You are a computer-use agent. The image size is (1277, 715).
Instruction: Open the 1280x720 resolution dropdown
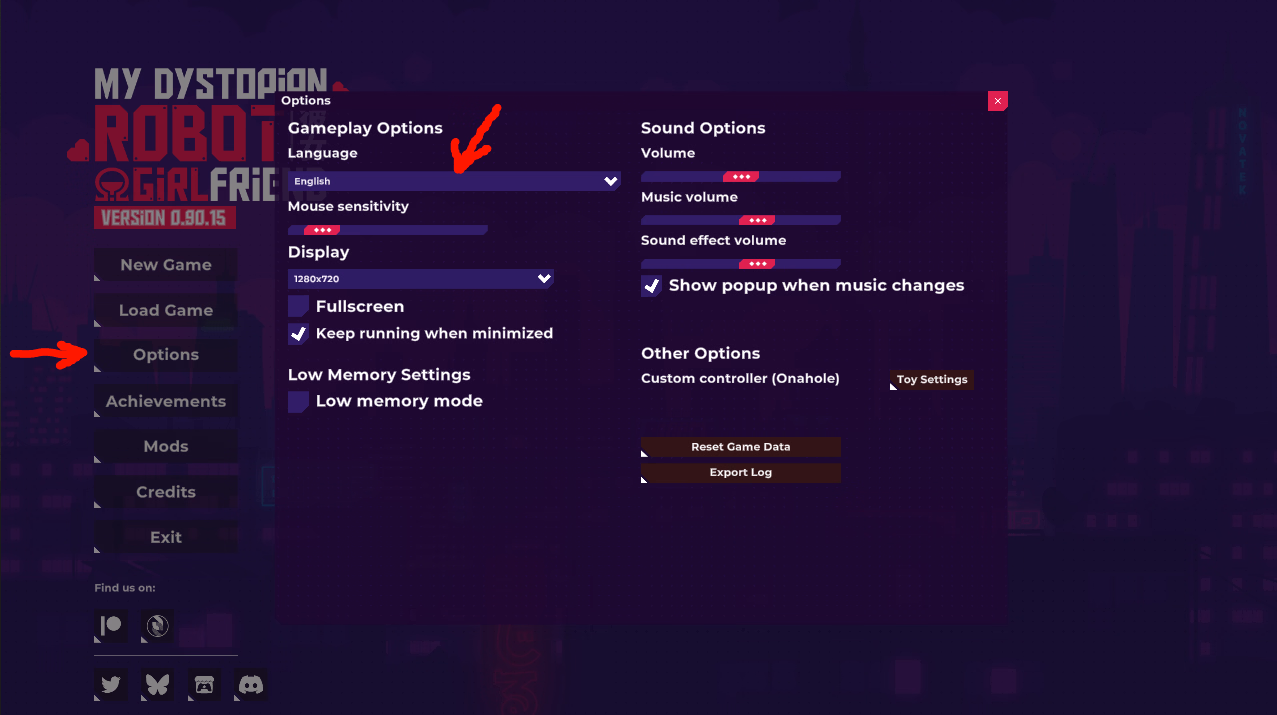(421, 279)
